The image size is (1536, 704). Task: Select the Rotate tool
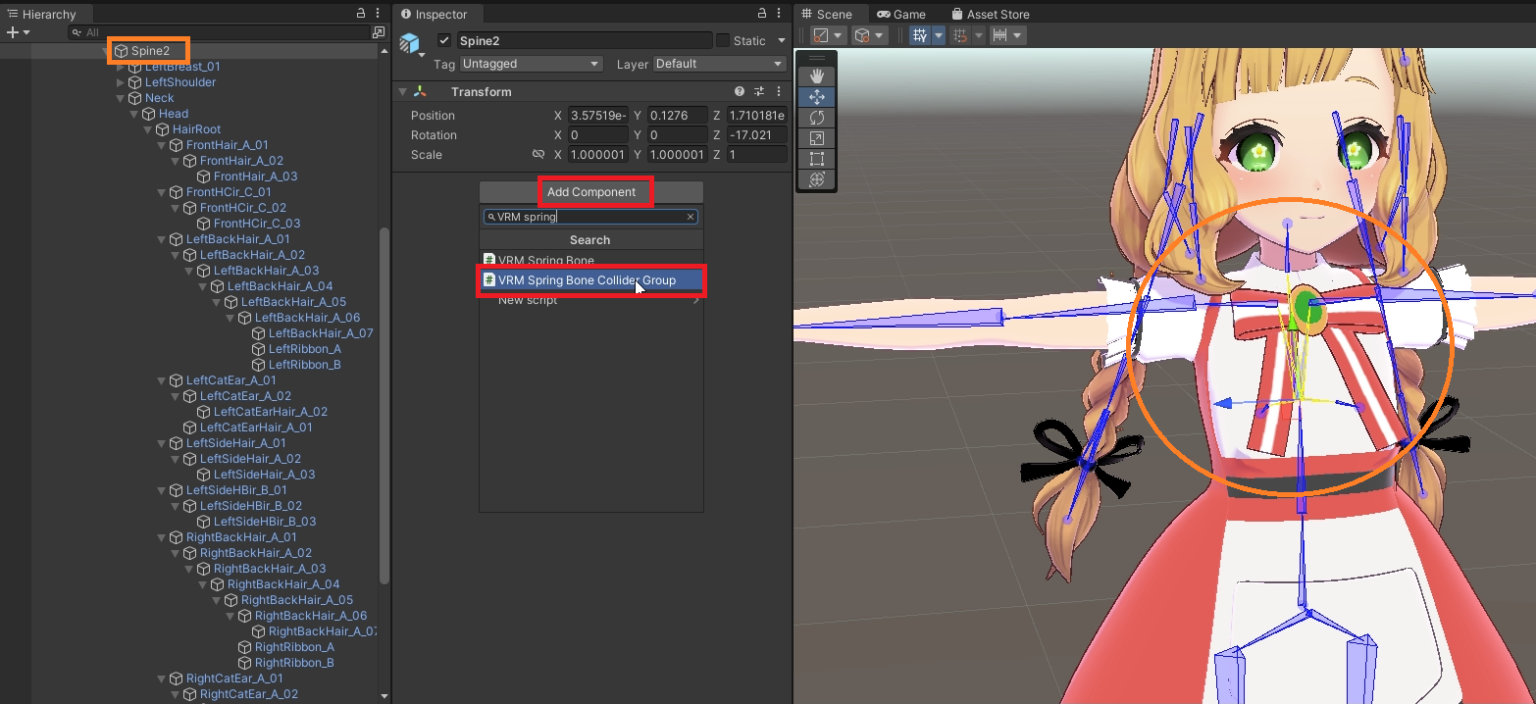click(x=817, y=117)
